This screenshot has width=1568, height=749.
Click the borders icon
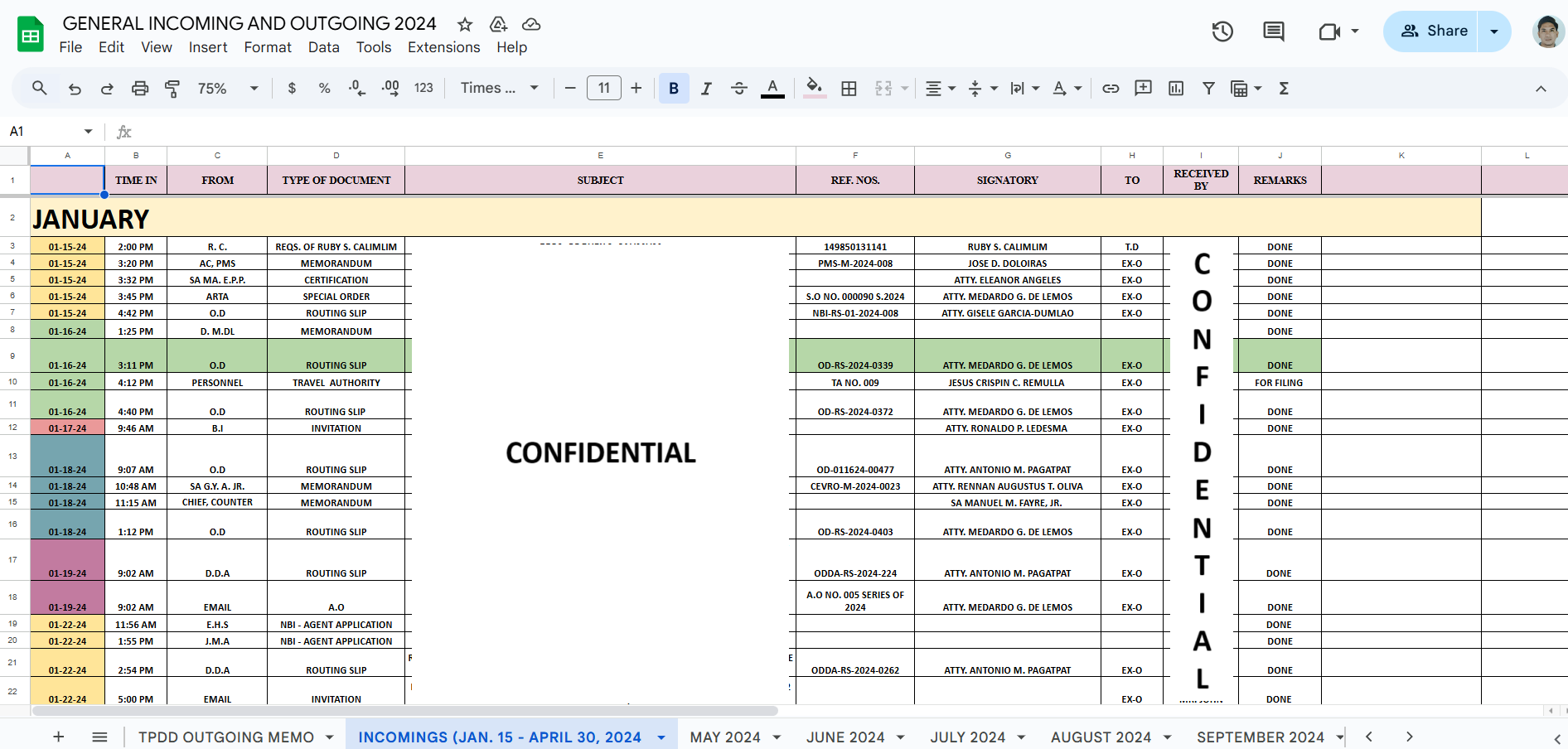[849, 89]
